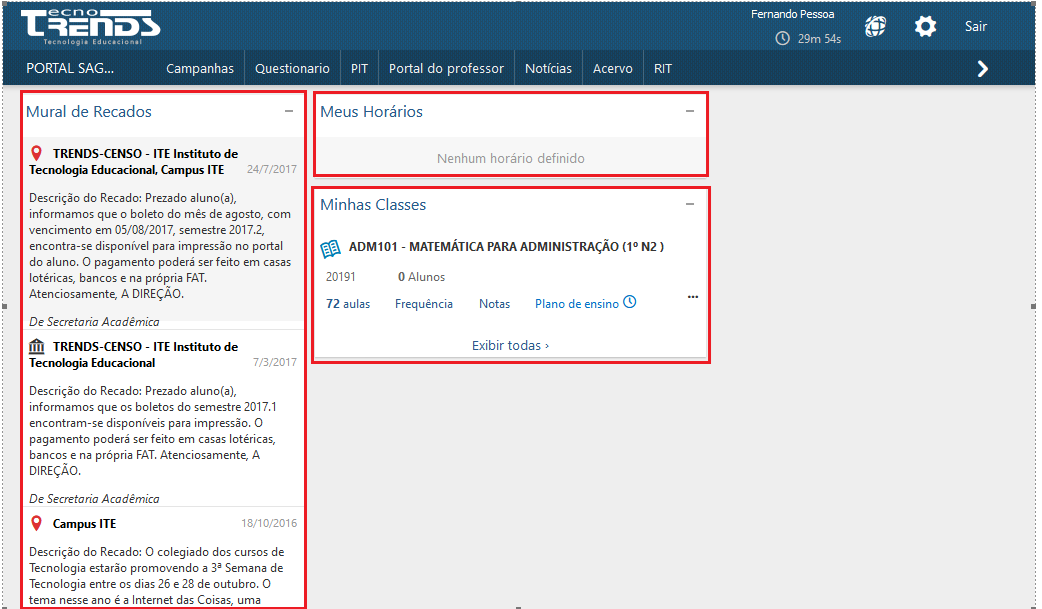The width and height of the screenshot is (1042, 609).
Task: Open the Frequência link for ADM101
Action: click(424, 304)
